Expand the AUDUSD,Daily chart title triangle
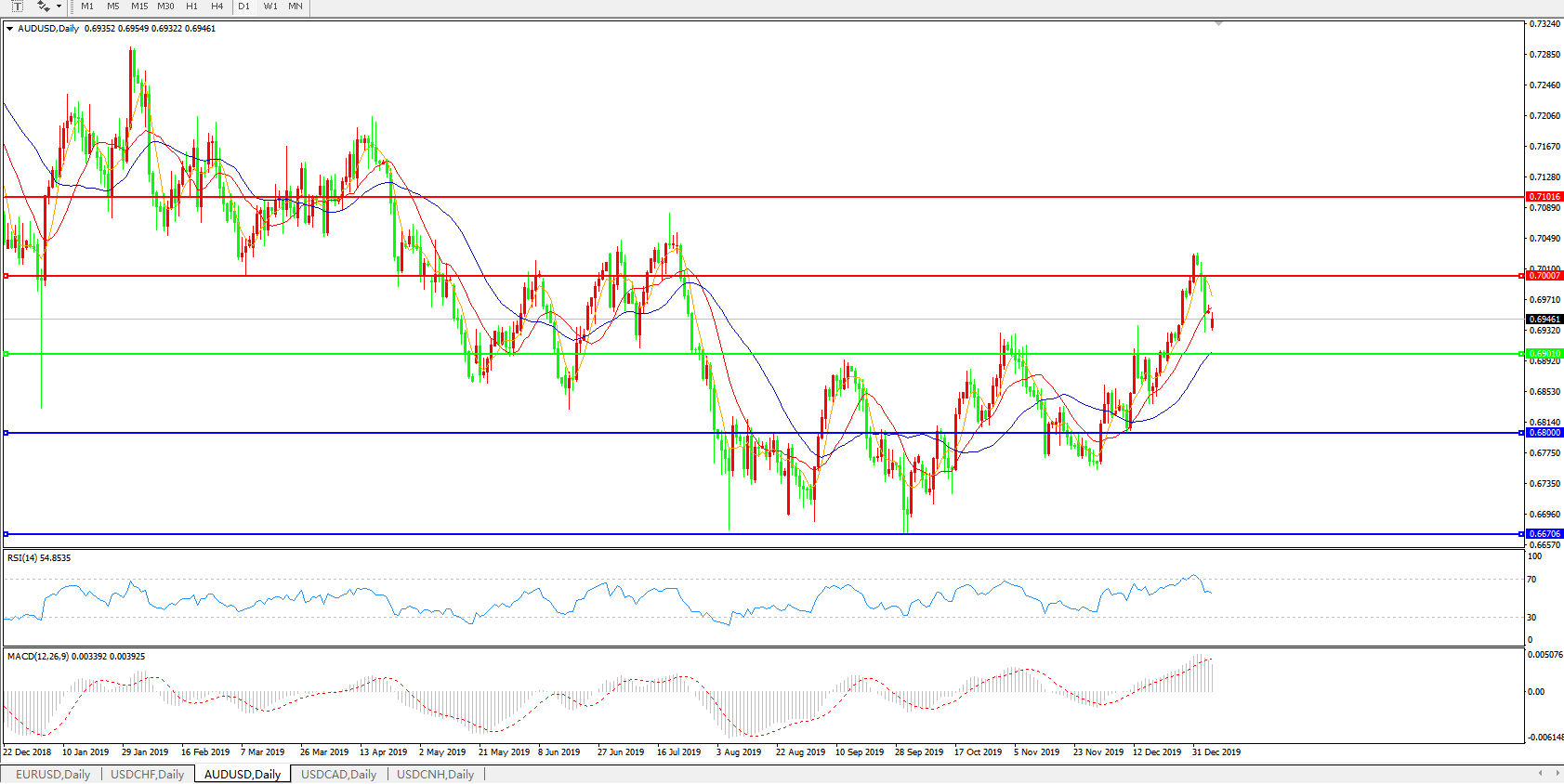 [9, 29]
